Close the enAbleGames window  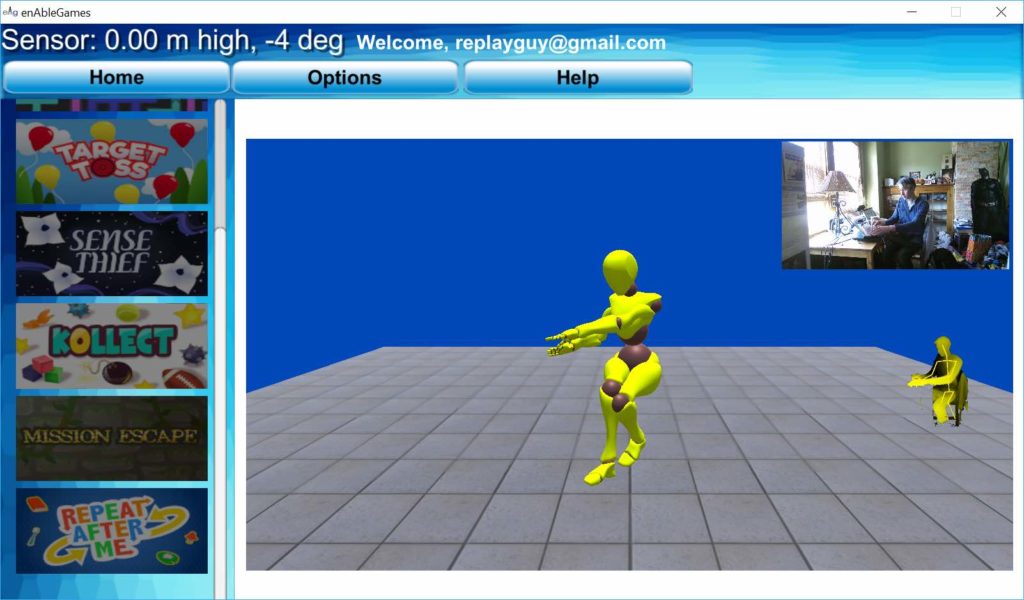click(x=1001, y=12)
